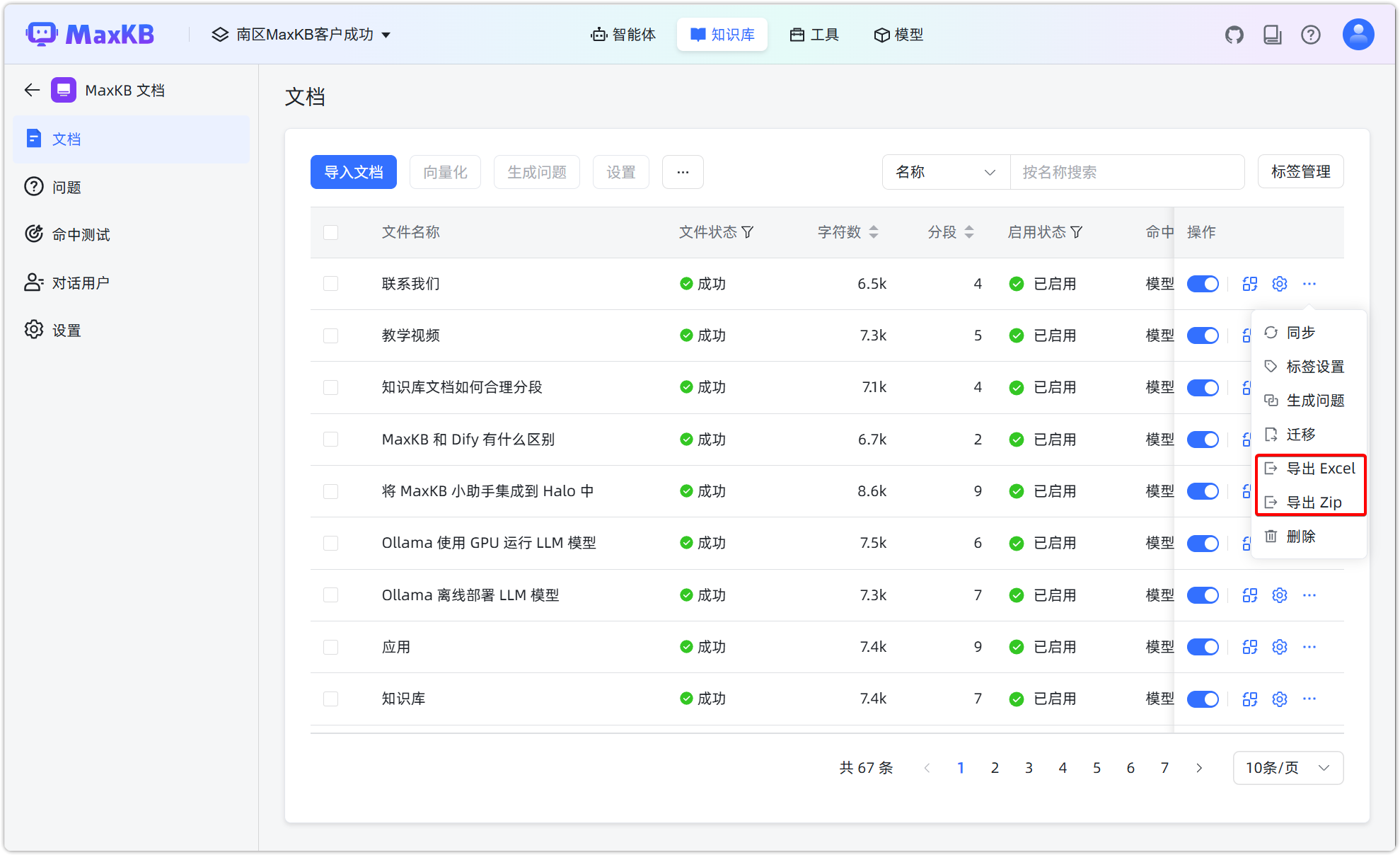Click the 按名称搜索 input field
Image resolution: width=1400 pixels, height=855 pixels.
point(1127,172)
